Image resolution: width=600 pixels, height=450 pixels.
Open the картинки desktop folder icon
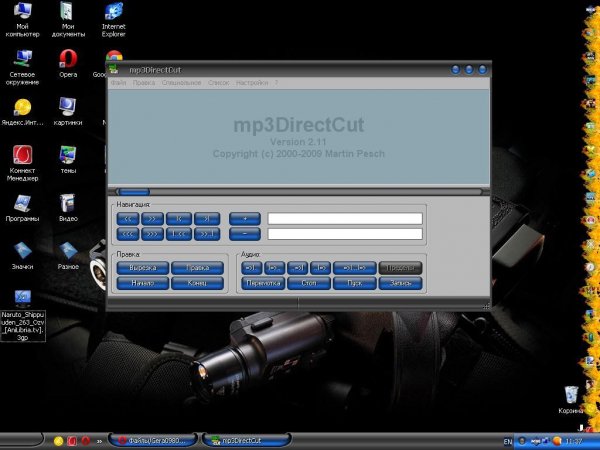[x=68, y=112]
